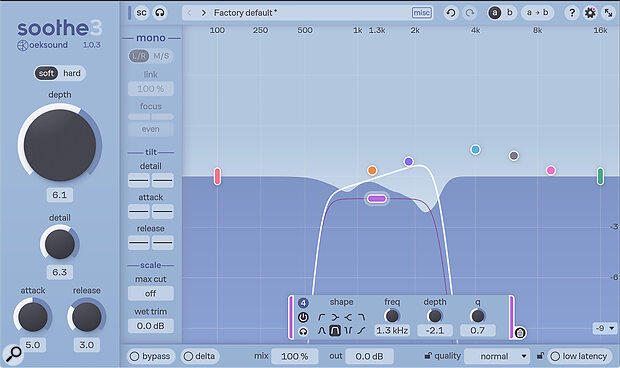620x368 pixels.
Task: Click the mono section header
Action: [151, 38]
